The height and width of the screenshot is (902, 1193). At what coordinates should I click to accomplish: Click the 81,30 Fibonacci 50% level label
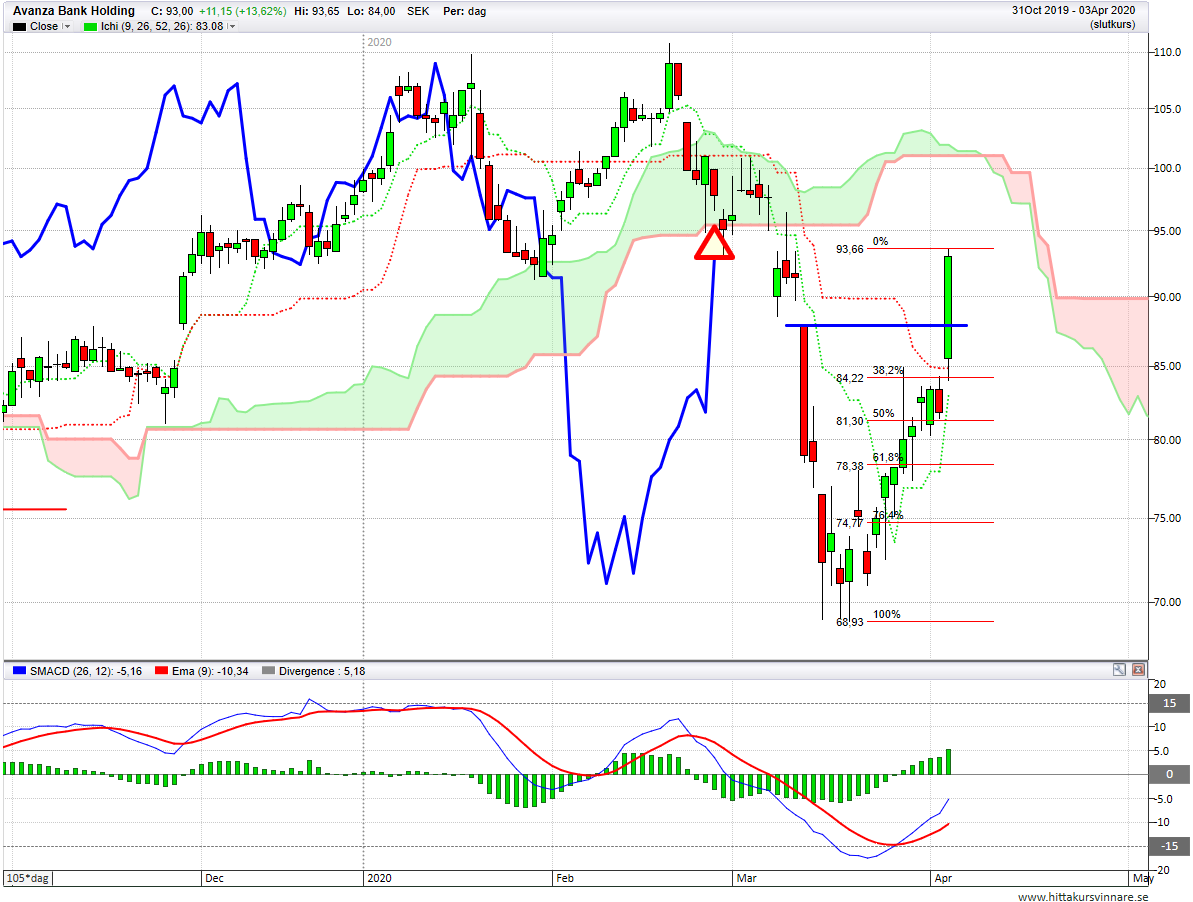(850, 421)
